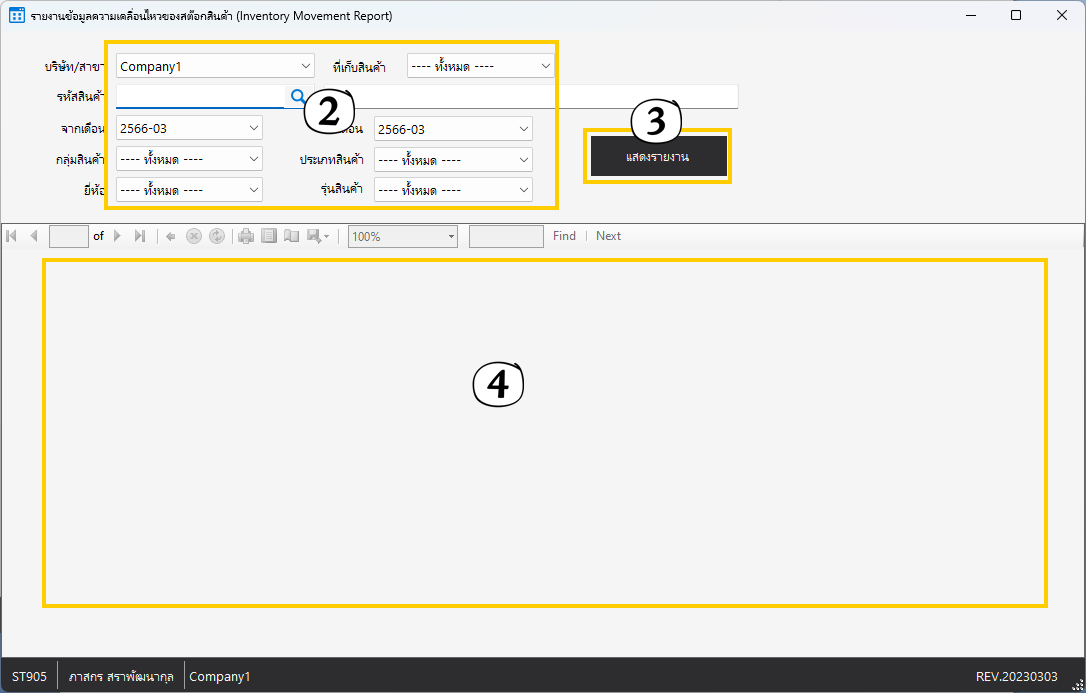The width and height of the screenshot is (1086, 693).
Task: Open the ประเภทสินค้า product type dropdown
Action: tap(524, 159)
